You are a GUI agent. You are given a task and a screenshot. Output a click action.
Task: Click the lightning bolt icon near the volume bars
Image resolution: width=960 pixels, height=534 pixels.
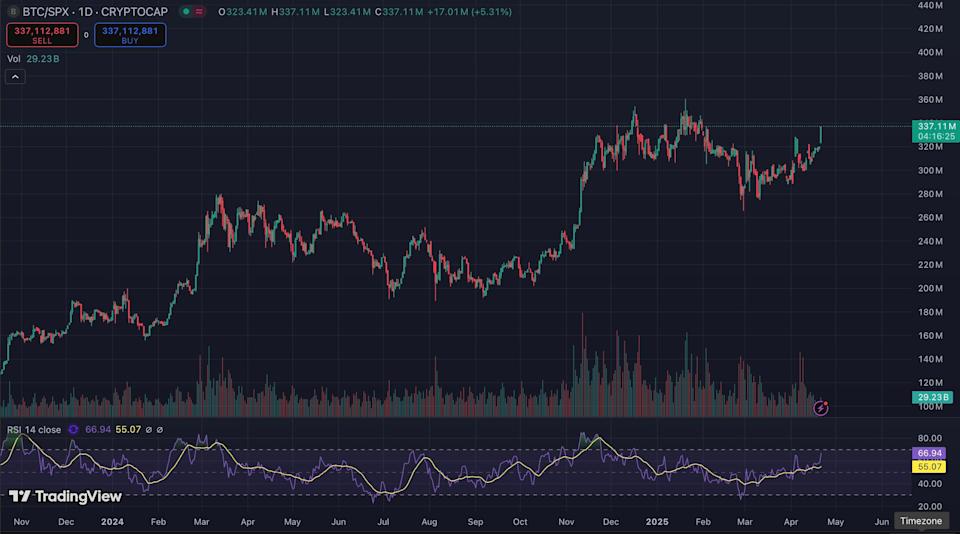pyautogui.click(x=820, y=408)
